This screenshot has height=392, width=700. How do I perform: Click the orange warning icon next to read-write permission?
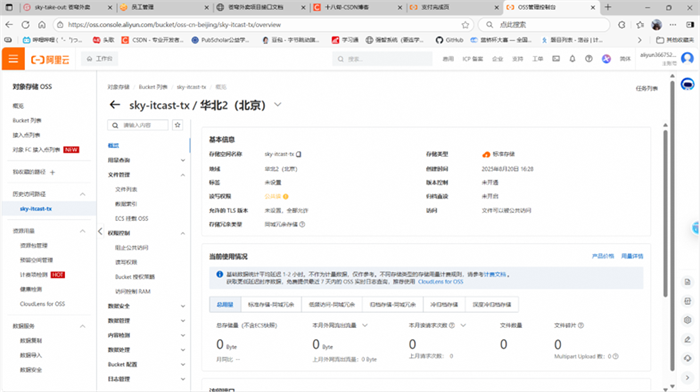286,196
